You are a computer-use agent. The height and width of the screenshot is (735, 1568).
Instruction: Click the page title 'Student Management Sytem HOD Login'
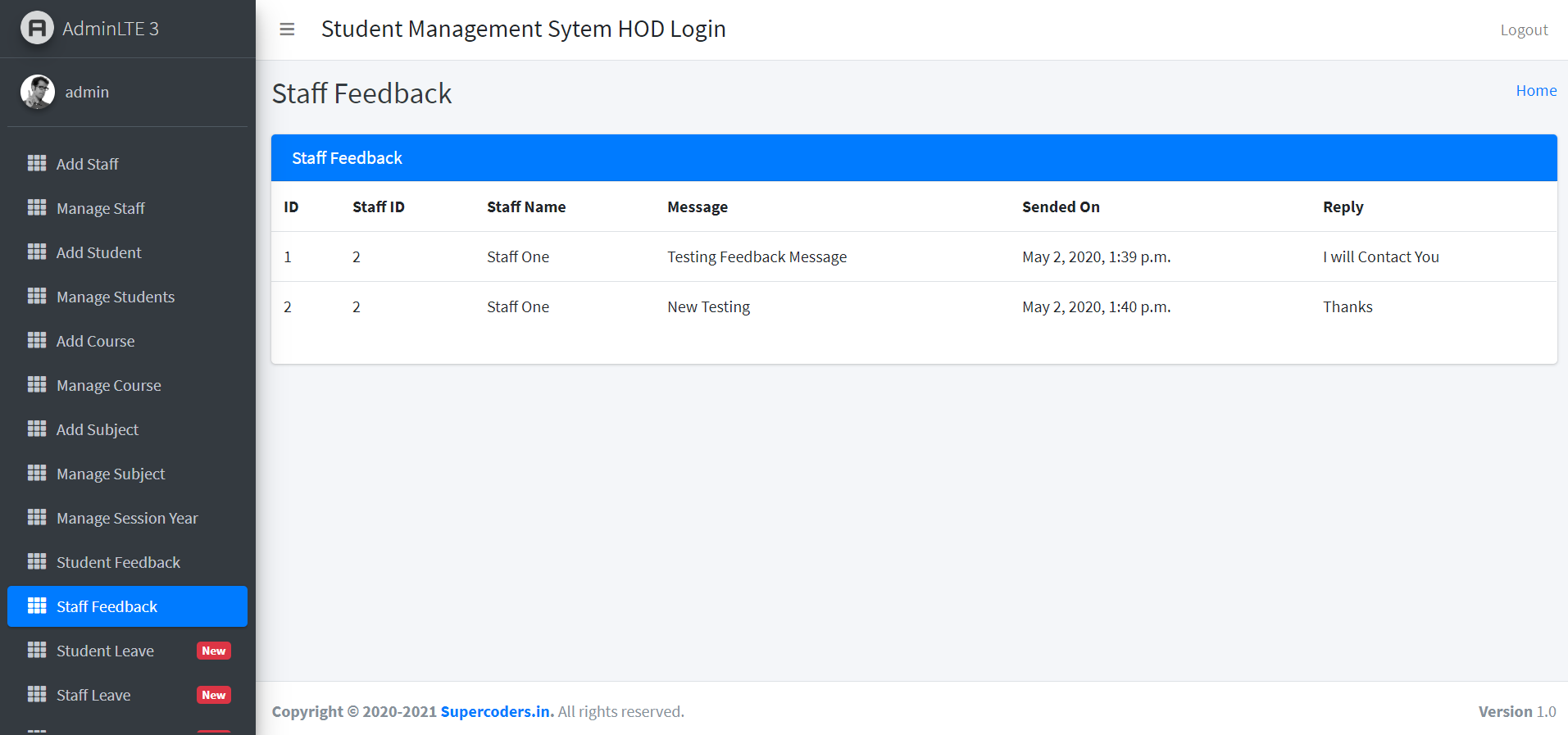click(524, 29)
